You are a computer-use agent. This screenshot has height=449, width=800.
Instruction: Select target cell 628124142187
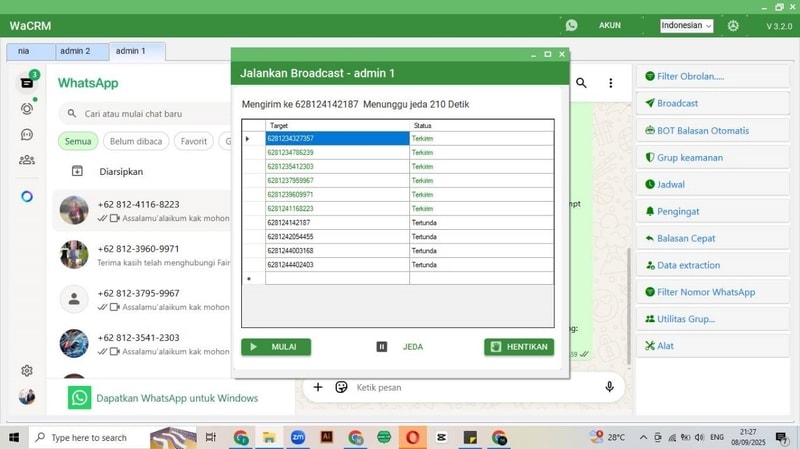point(337,222)
